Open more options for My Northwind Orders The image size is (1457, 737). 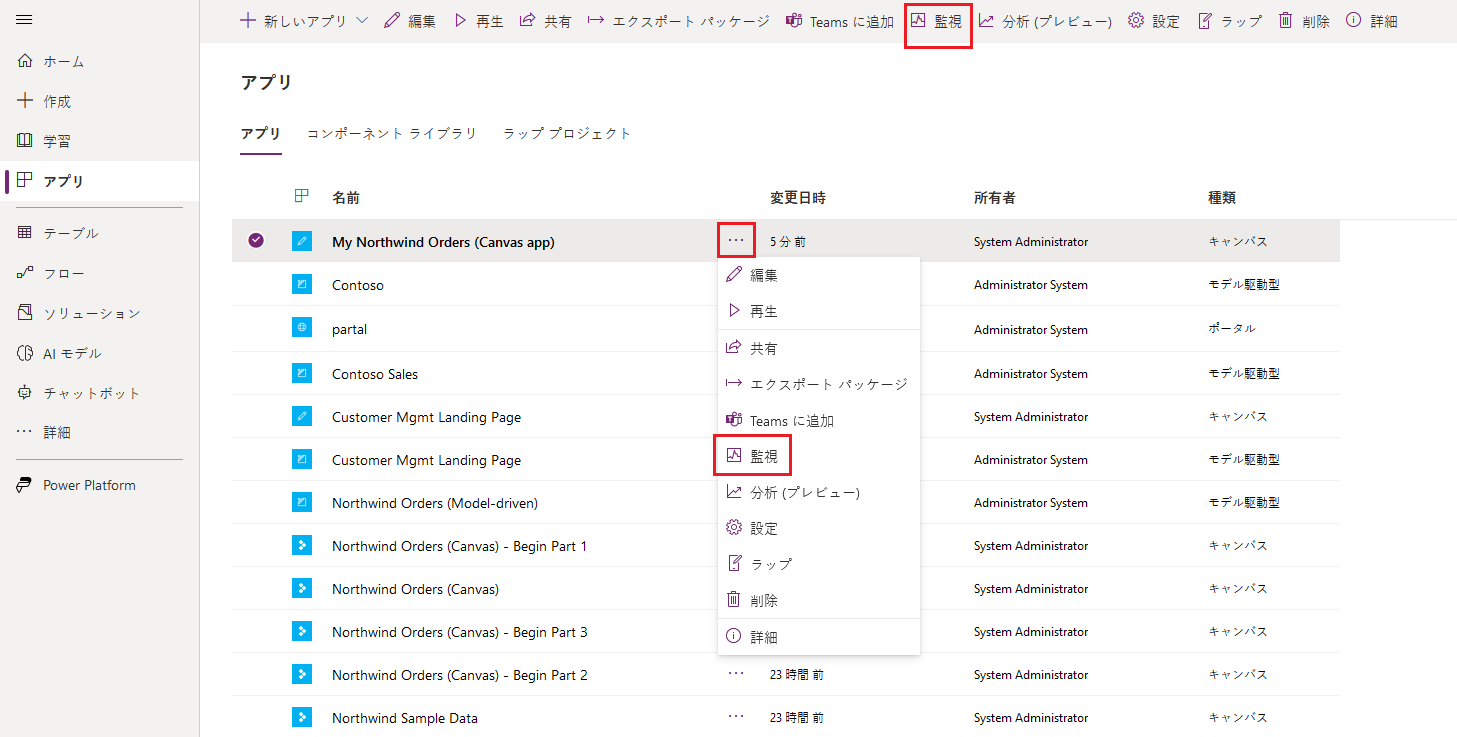pyautogui.click(x=736, y=240)
